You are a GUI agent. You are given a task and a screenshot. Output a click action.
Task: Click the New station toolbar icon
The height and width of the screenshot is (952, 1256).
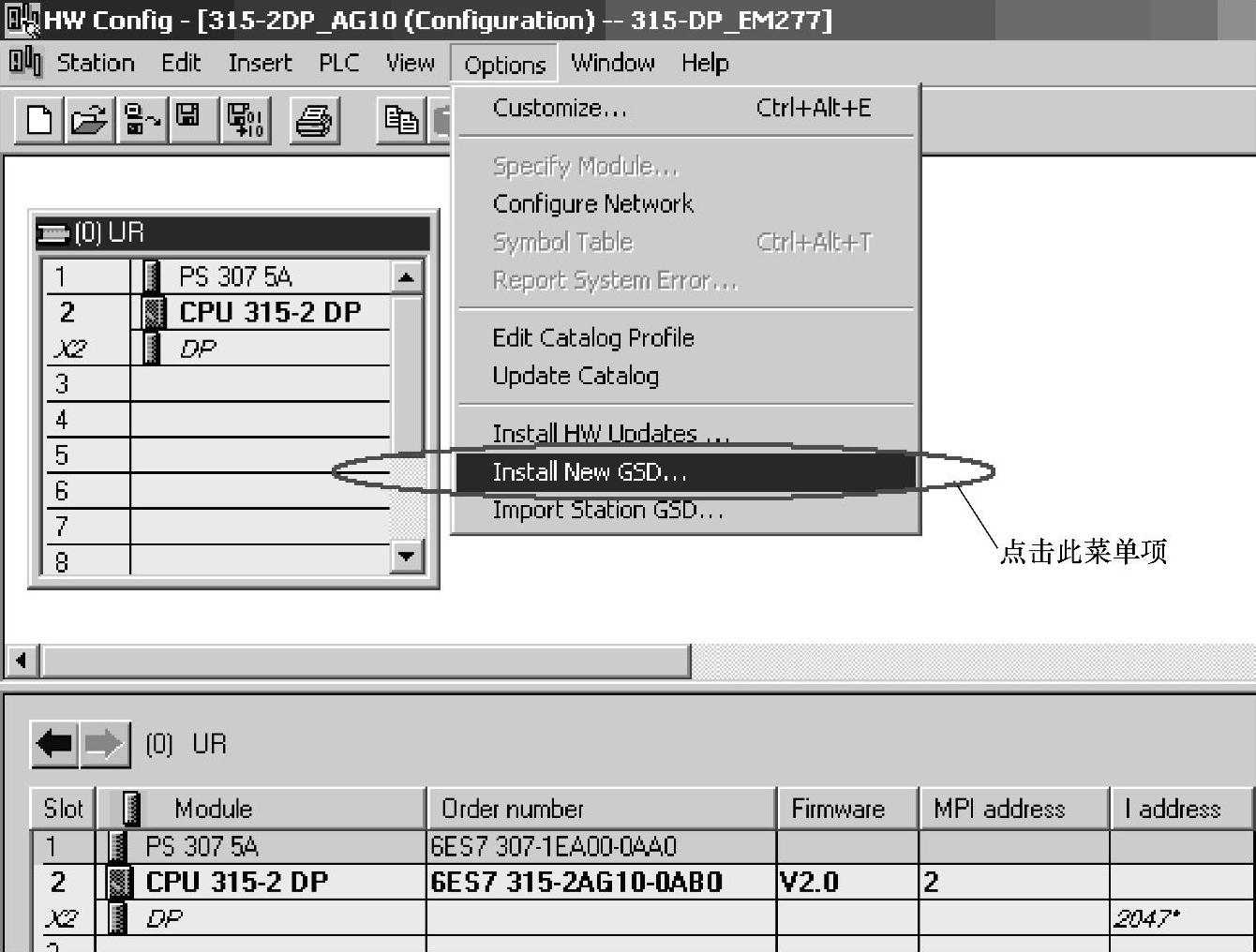coord(39,121)
